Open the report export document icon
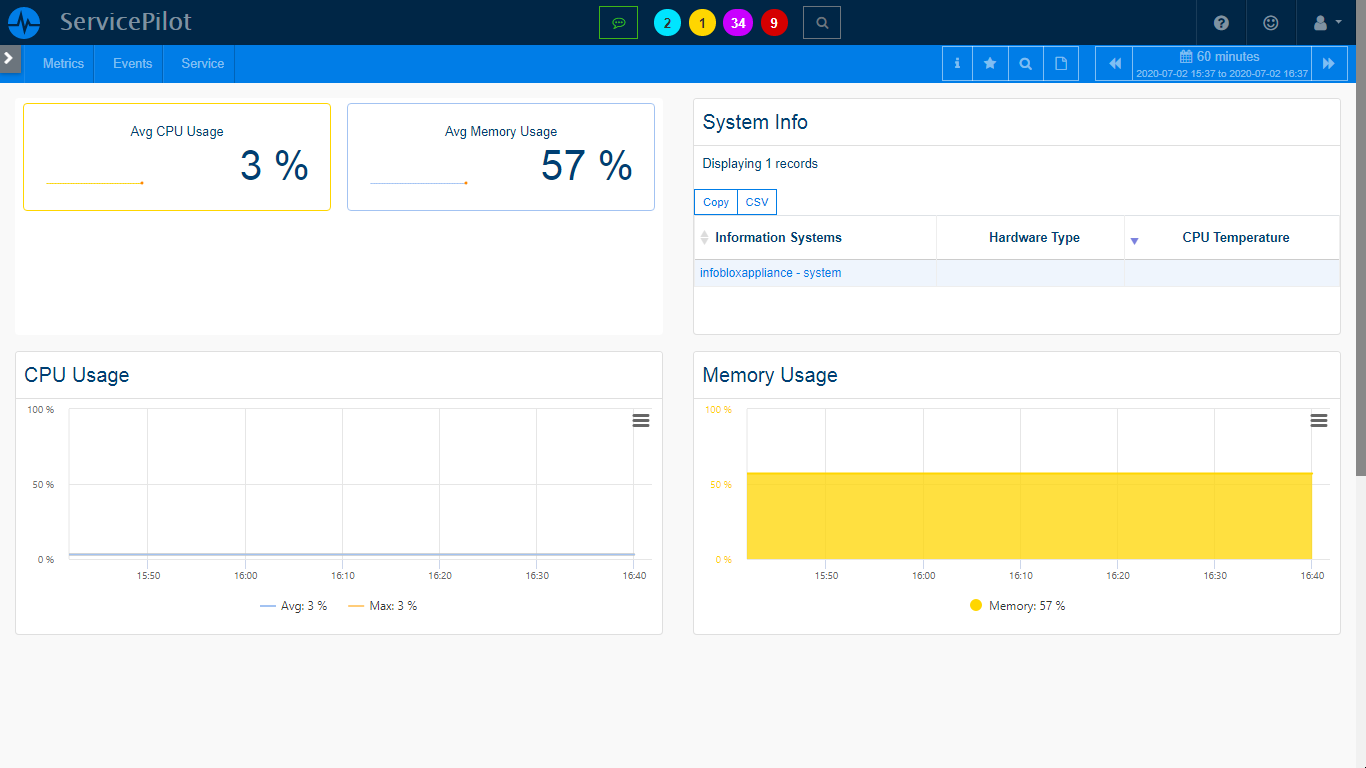The width and height of the screenshot is (1366, 768). click(1061, 63)
